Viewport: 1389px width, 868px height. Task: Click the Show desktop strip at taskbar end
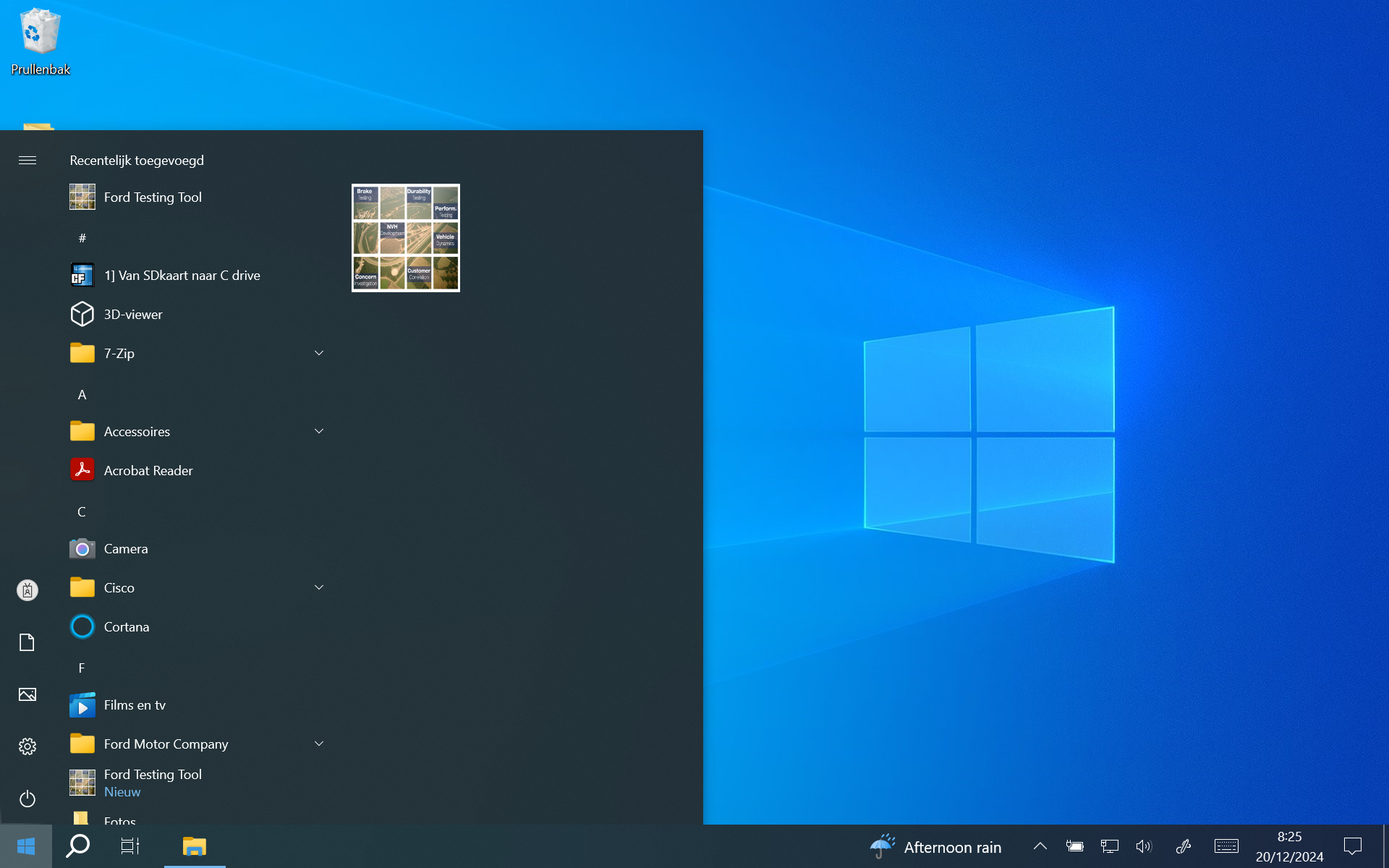[1385, 846]
